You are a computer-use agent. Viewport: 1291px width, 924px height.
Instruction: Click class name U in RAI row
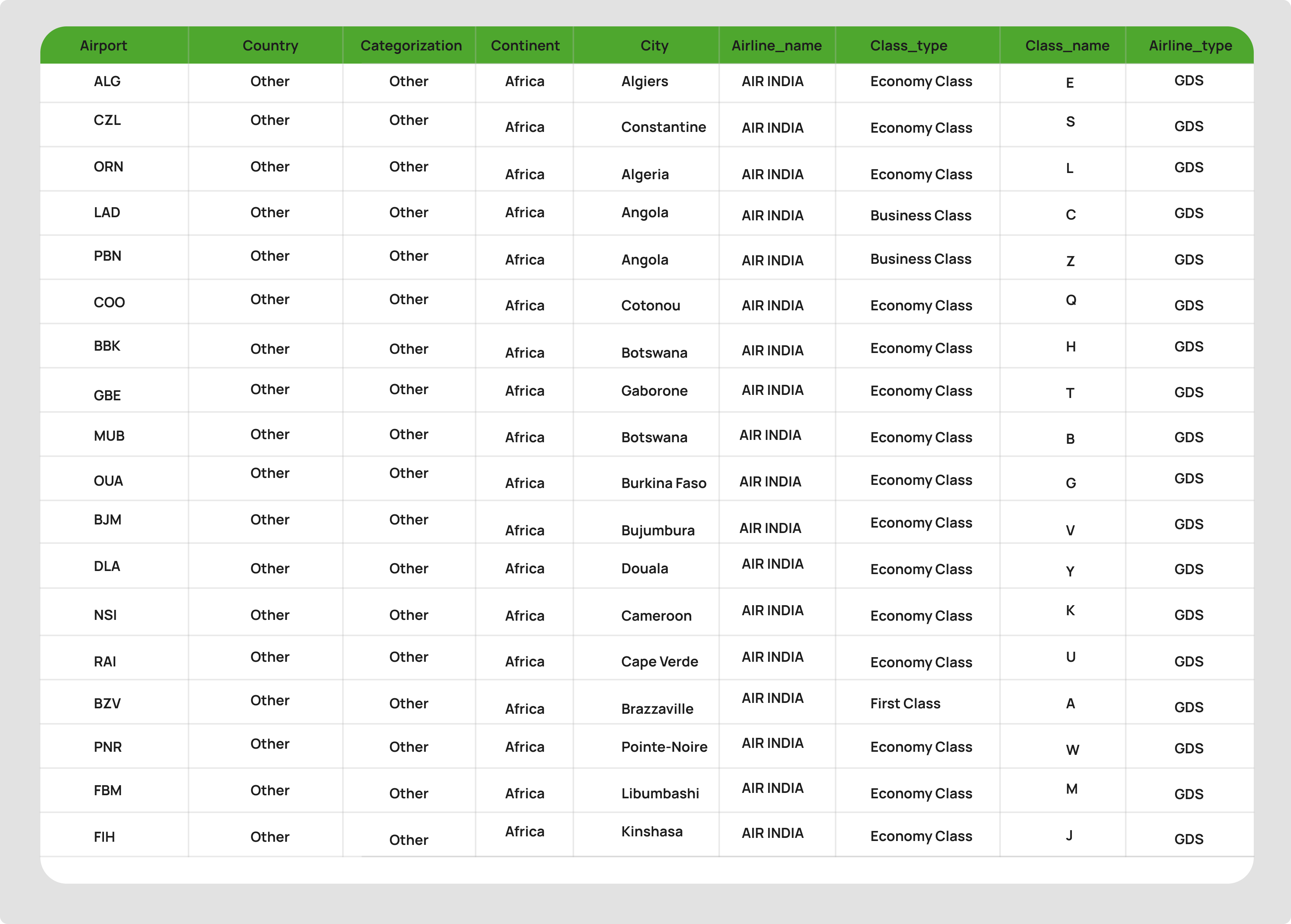[1070, 657]
